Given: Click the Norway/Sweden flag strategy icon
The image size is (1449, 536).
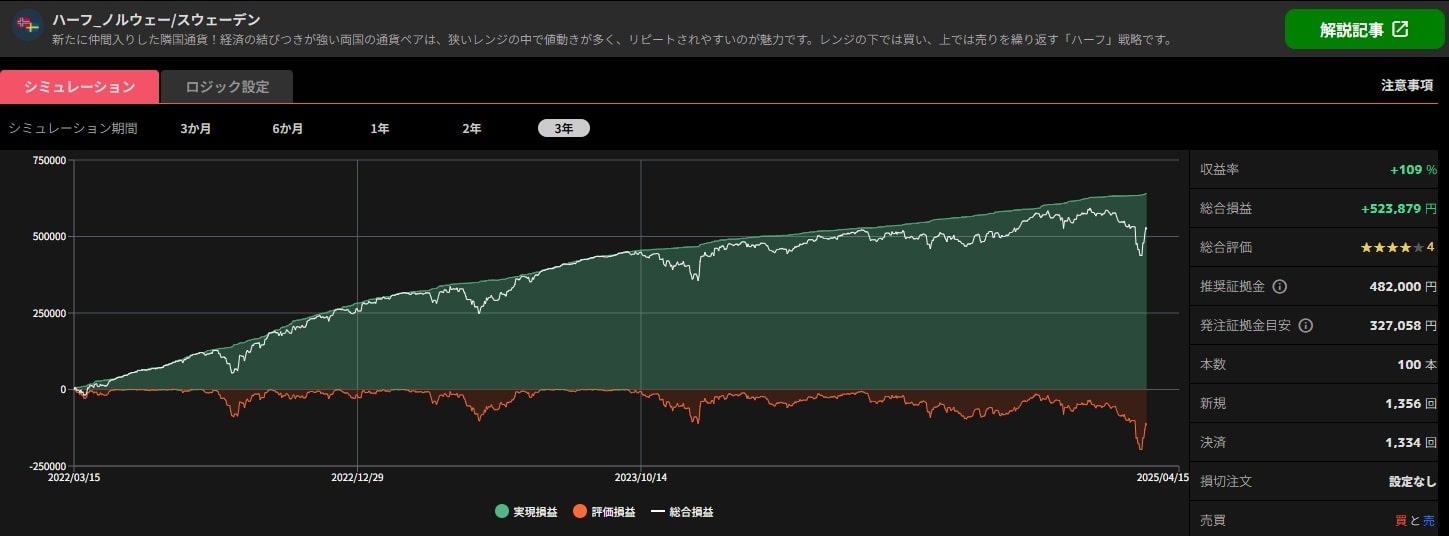Looking at the screenshot, I should pyautogui.click(x=27, y=25).
